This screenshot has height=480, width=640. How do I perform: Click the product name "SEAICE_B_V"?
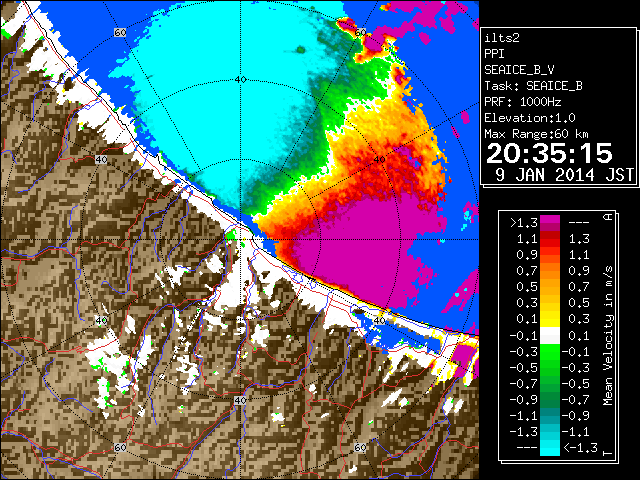coord(519,70)
